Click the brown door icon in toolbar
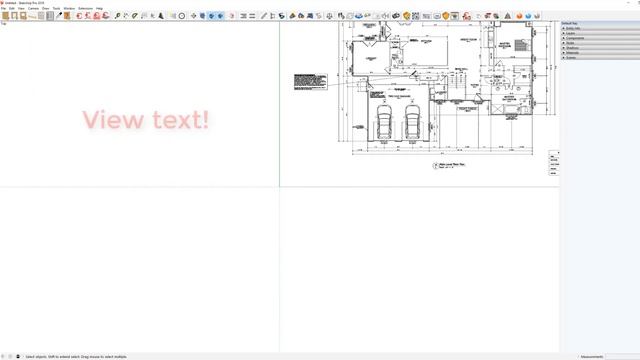This screenshot has height=360, width=640. tap(67, 16)
